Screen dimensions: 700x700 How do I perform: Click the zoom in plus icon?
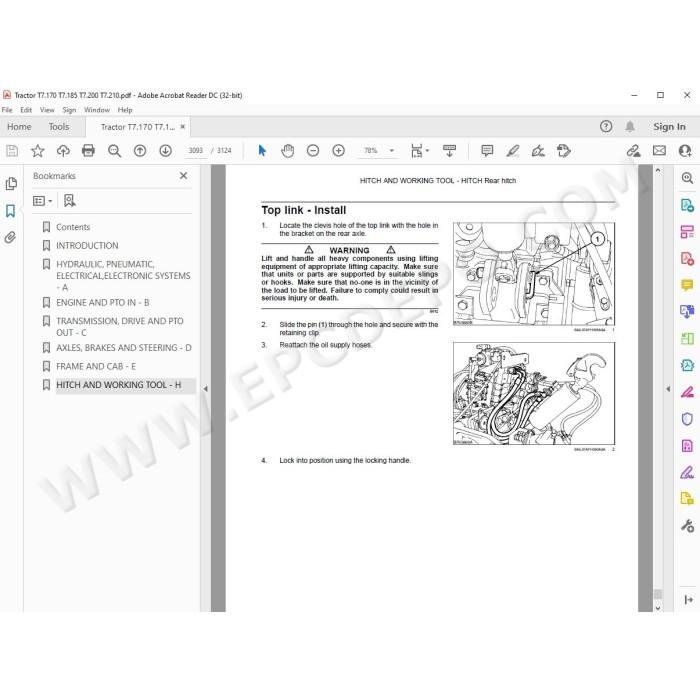coord(338,151)
